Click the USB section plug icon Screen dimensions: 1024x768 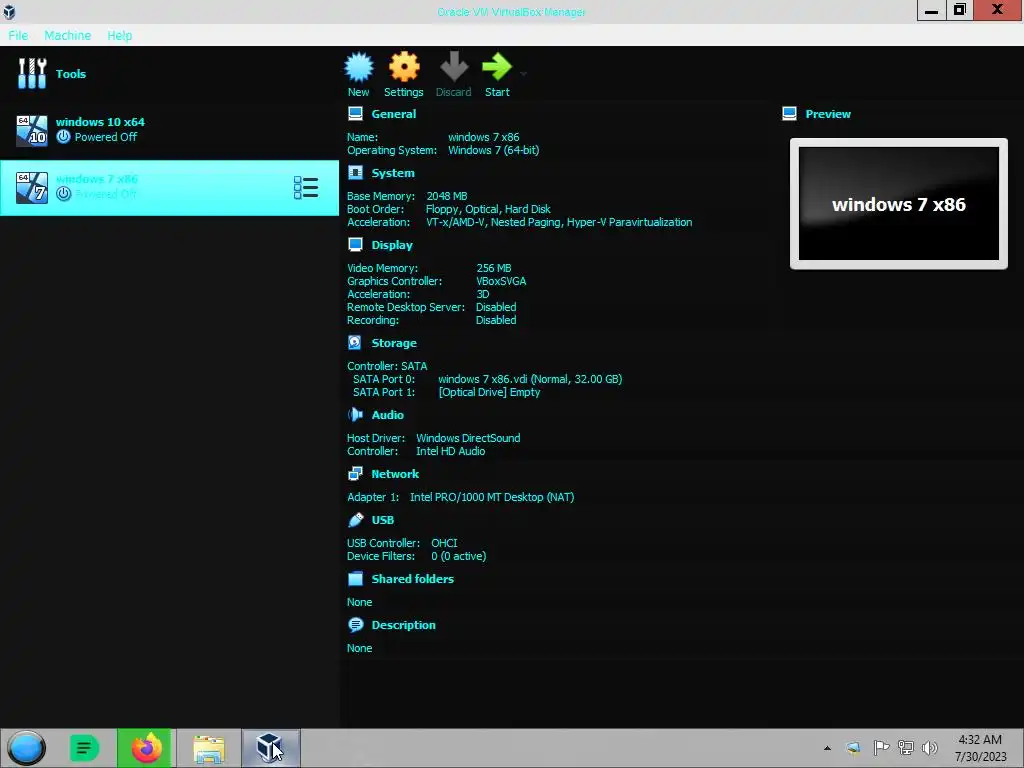click(355, 520)
